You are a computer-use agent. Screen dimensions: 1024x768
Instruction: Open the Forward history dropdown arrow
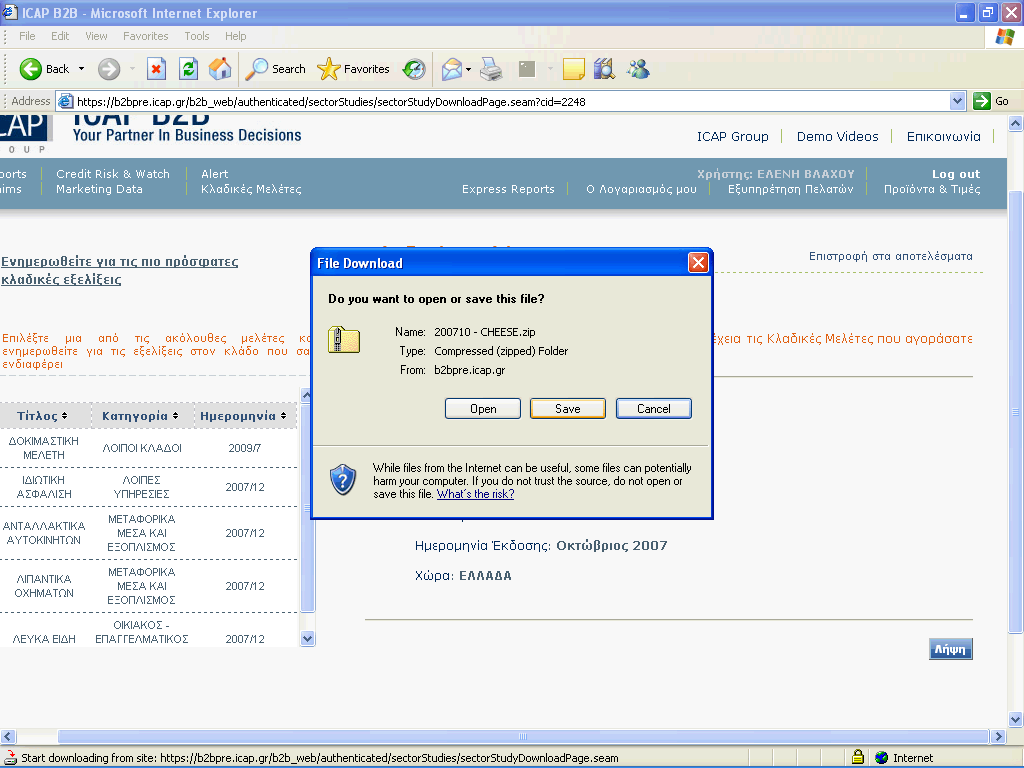click(x=132, y=69)
